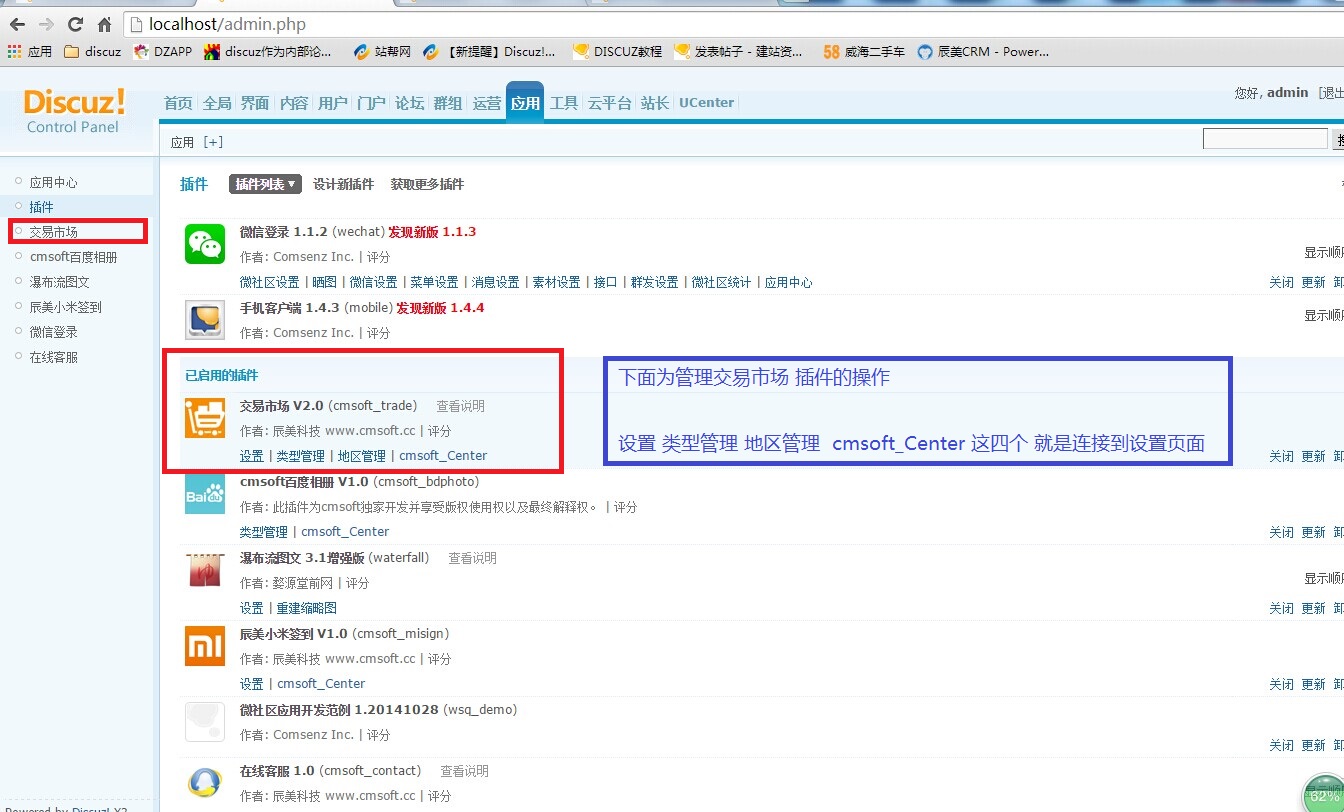Open the 站帮网 bookmark
The width and height of the screenshot is (1344, 812).
click(x=382, y=51)
